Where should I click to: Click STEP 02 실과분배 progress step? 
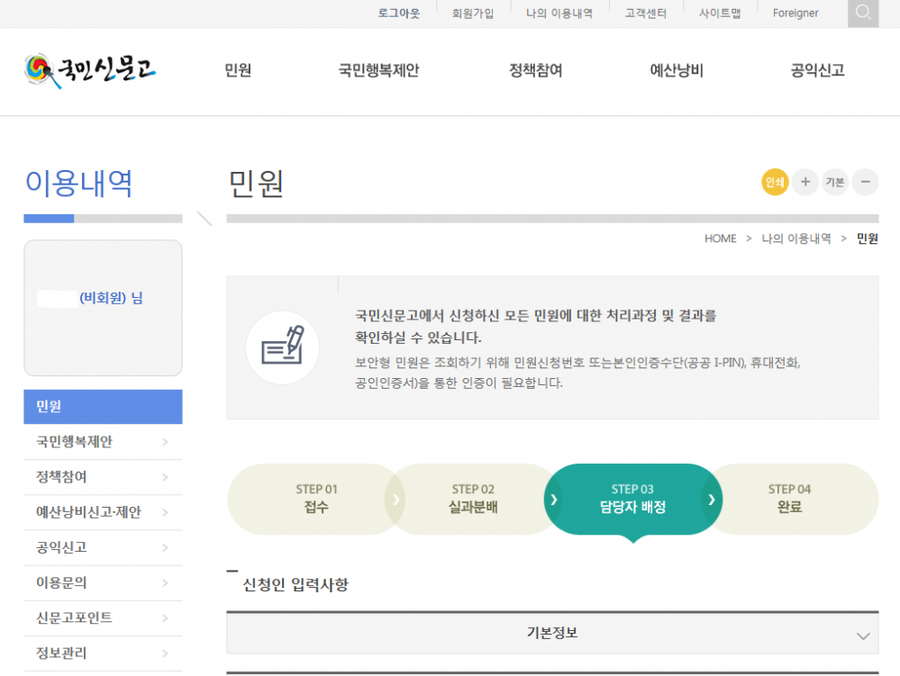click(x=472, y=499)
